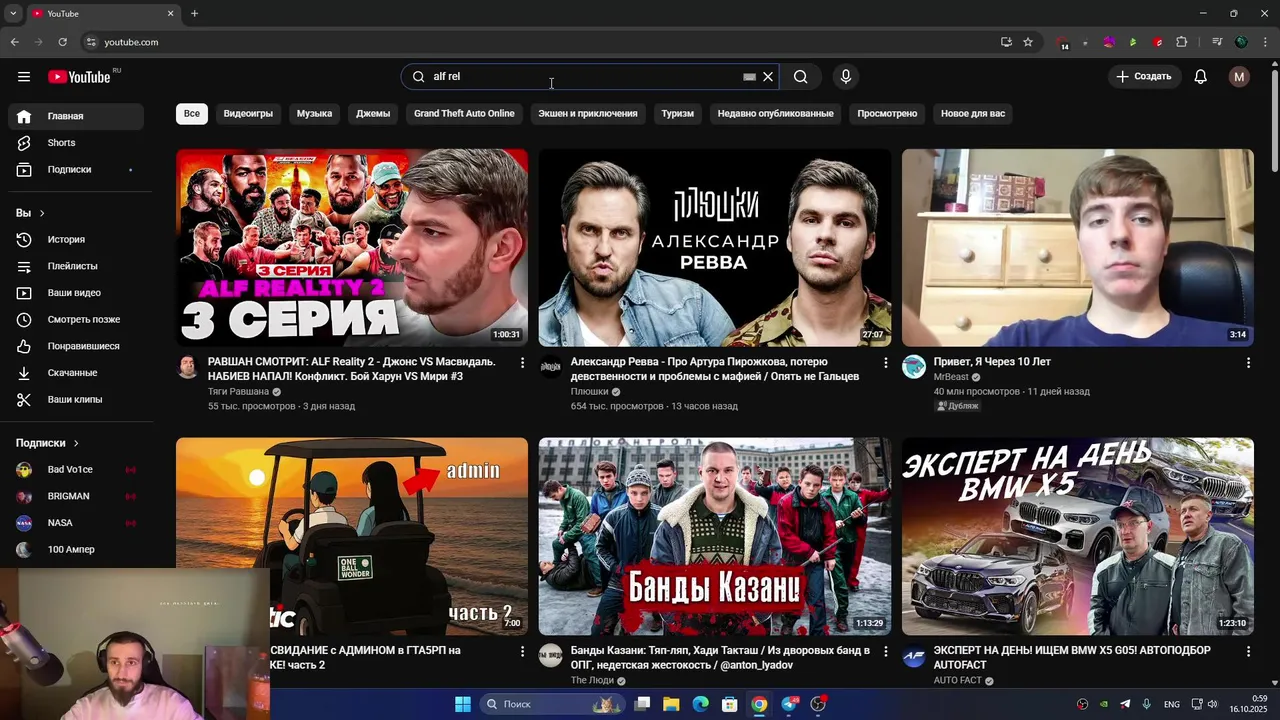Open more options for РАВШАН СМОТРИТ video
Screen dimensions: 1280x720
click(522, 363)
